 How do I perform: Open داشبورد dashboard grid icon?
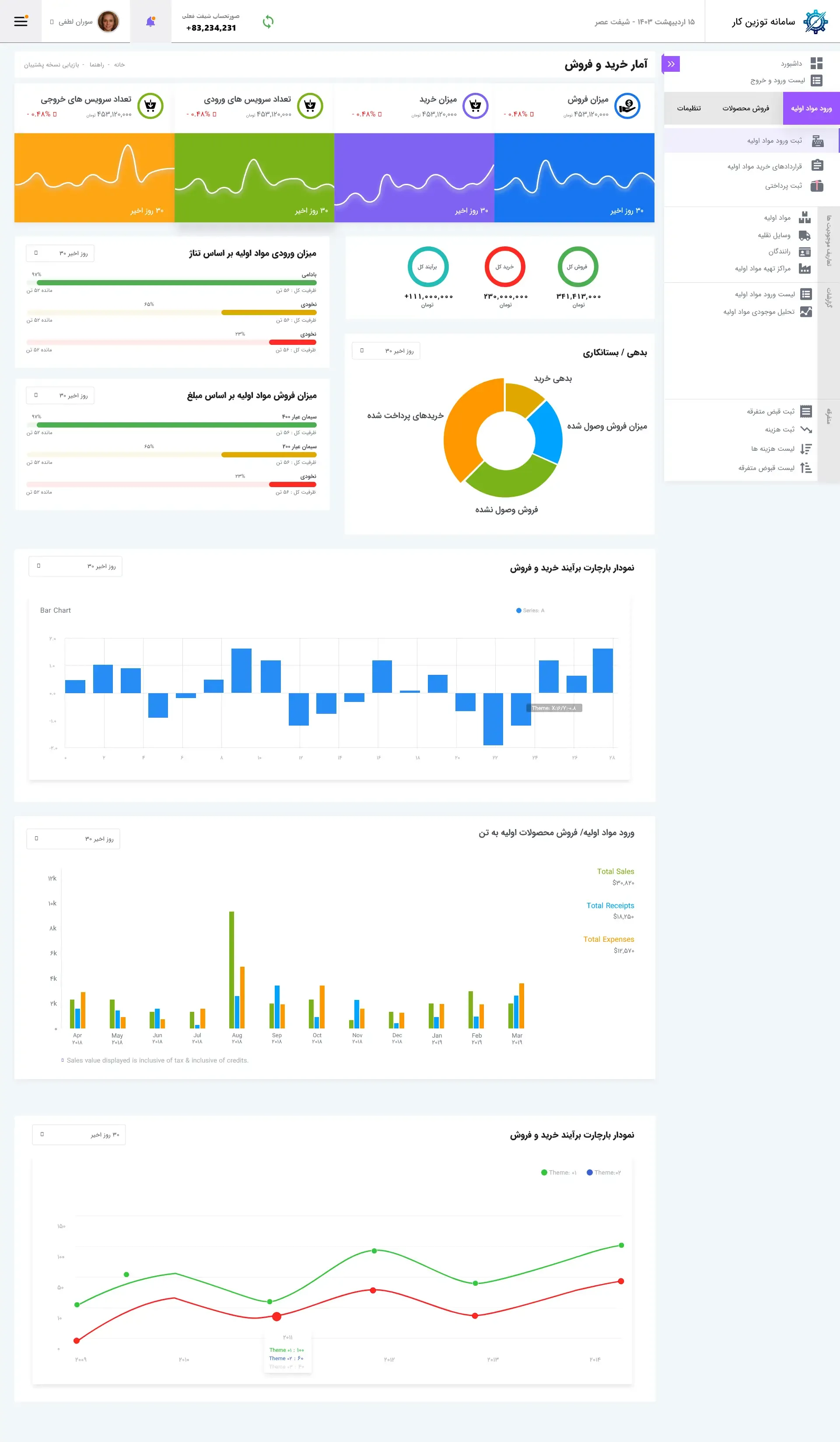point(816,63)
